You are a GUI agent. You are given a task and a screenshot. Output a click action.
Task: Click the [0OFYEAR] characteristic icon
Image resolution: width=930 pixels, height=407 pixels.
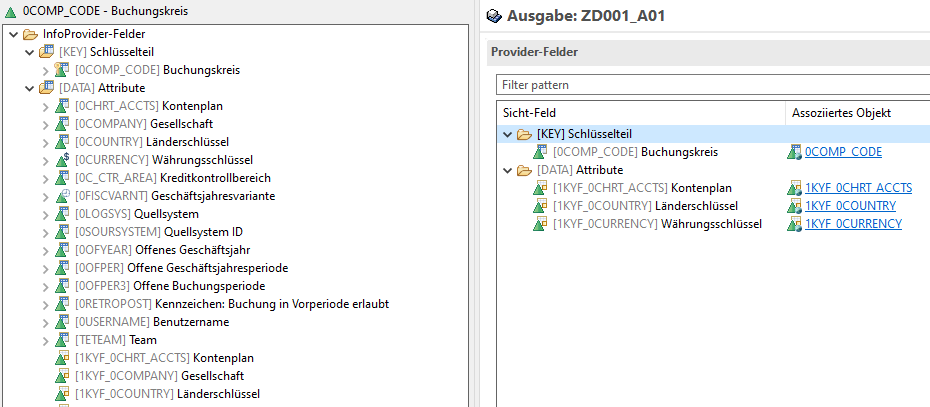[x=62, y=250]
